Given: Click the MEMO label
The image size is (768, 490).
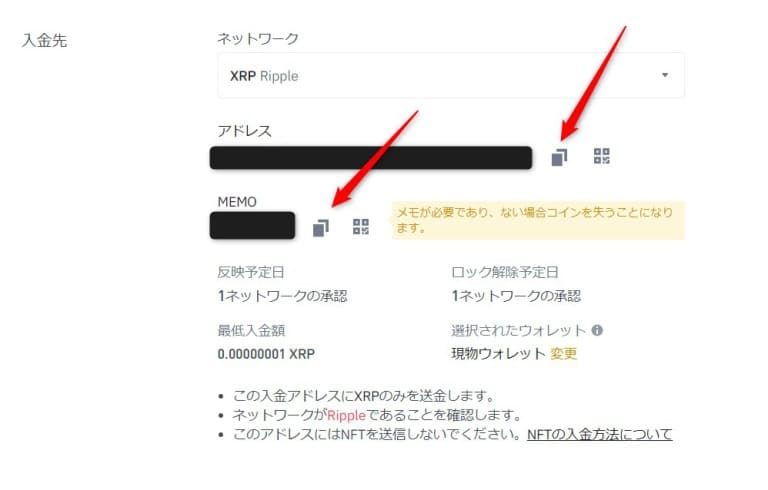Looking at the screenshot, I should pos(237,202).
